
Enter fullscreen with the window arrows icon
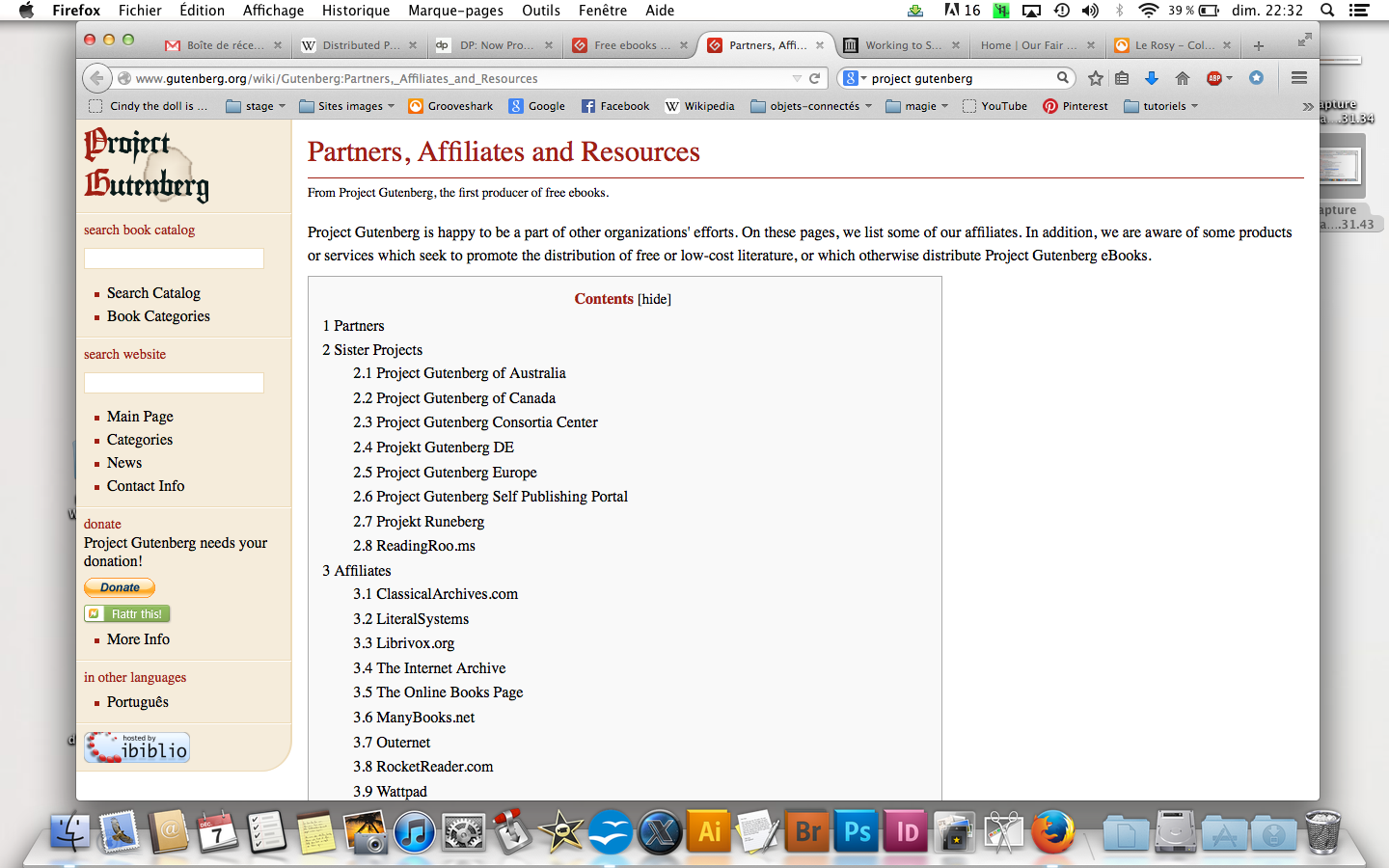pyautogui.click(x=1304, y=40)
